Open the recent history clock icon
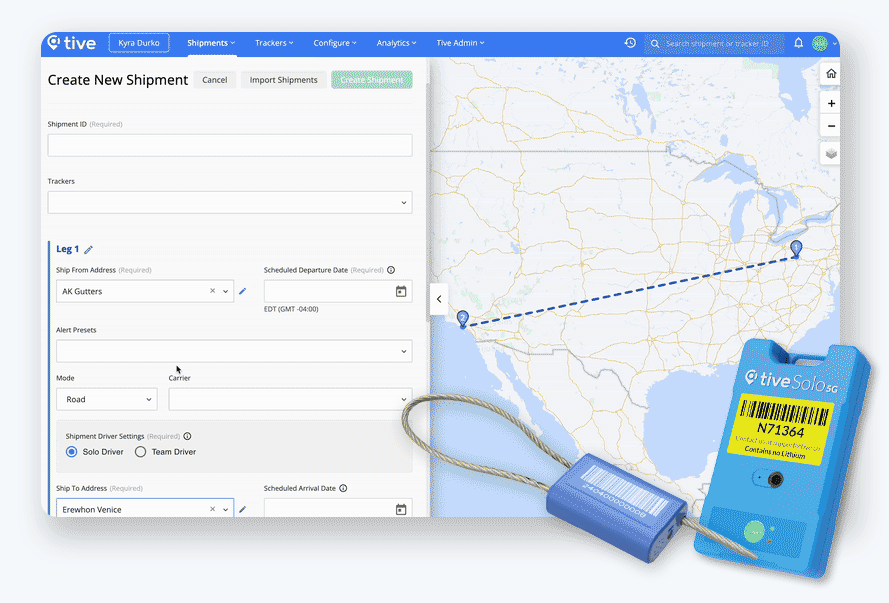This screenshot has height=603, width=889. tap(630, 43)
